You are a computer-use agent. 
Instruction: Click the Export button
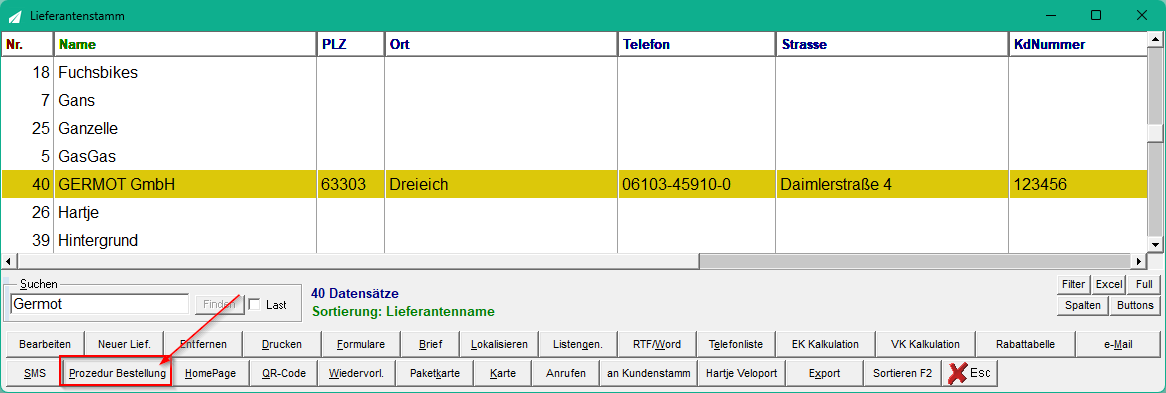(824, 373)
